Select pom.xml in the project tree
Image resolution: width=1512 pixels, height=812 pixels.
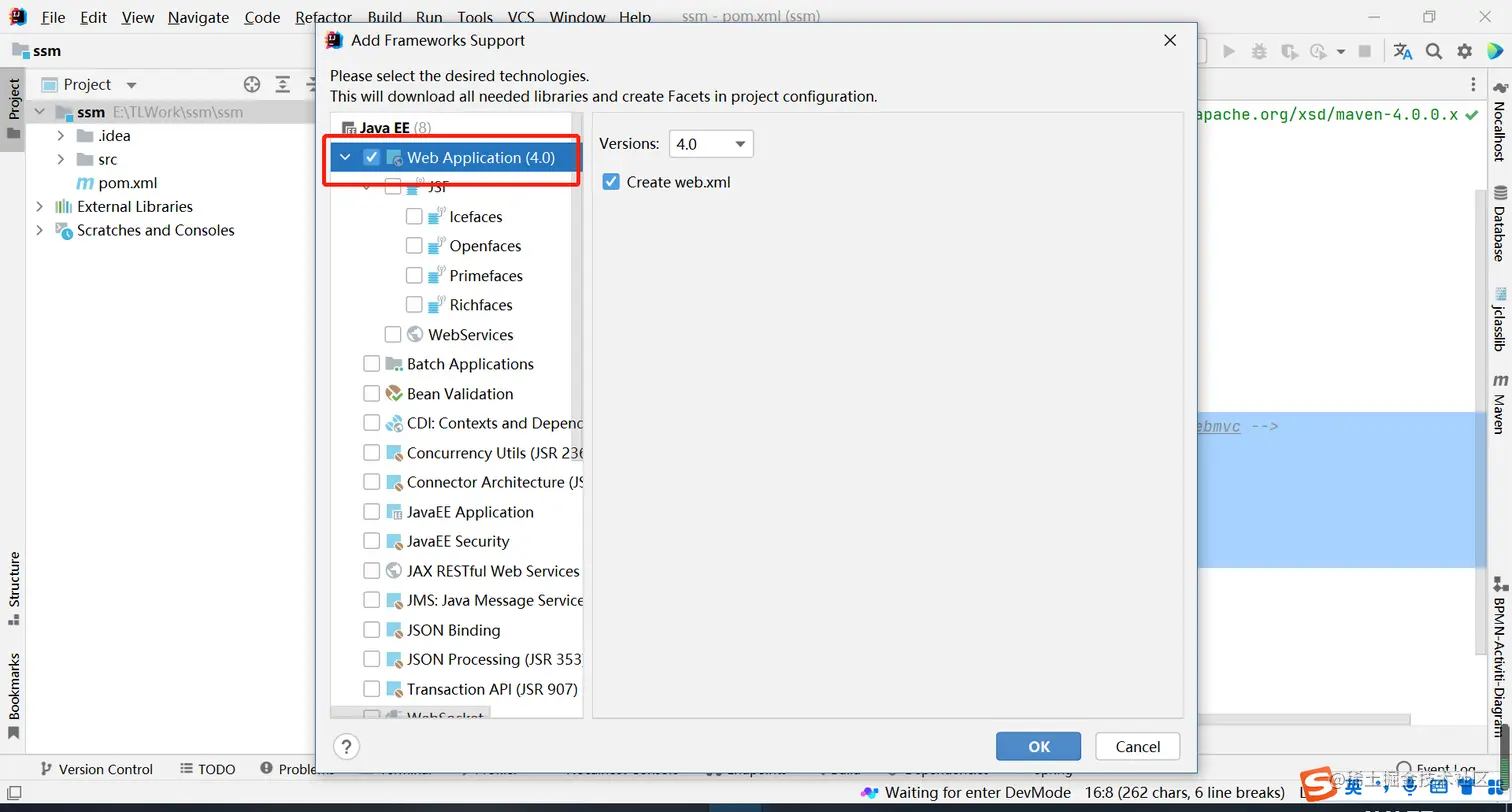tap(128, 183)
